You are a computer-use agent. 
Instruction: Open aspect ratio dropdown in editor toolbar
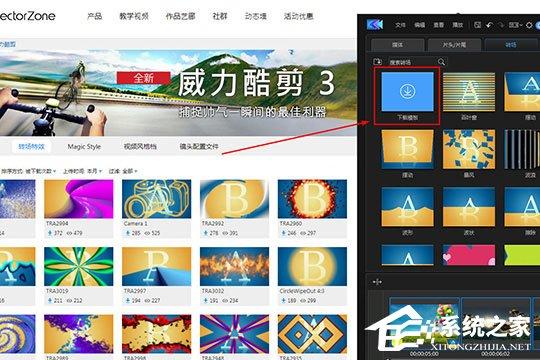[x=515, y=25]
